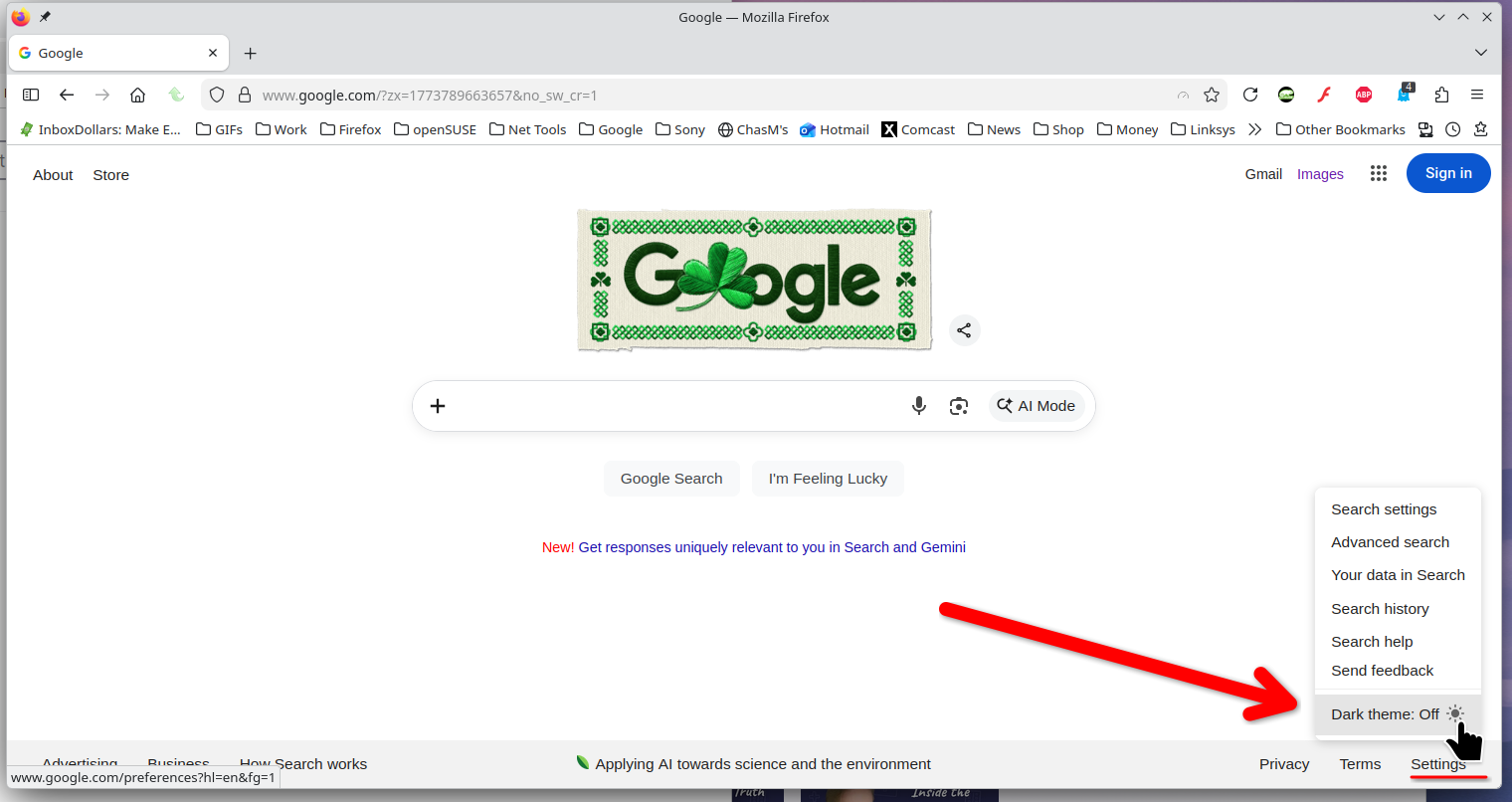This screenshot has height=802, width=1512.
Task: Open the Shop bookmark folder
Action: 1059,129
